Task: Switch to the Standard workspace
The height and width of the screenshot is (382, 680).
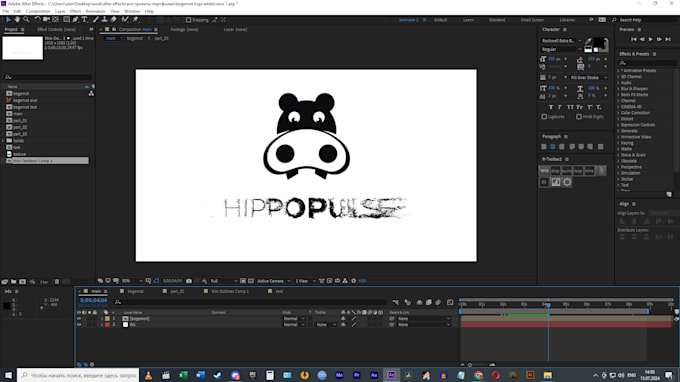Action: coord(497,20)
